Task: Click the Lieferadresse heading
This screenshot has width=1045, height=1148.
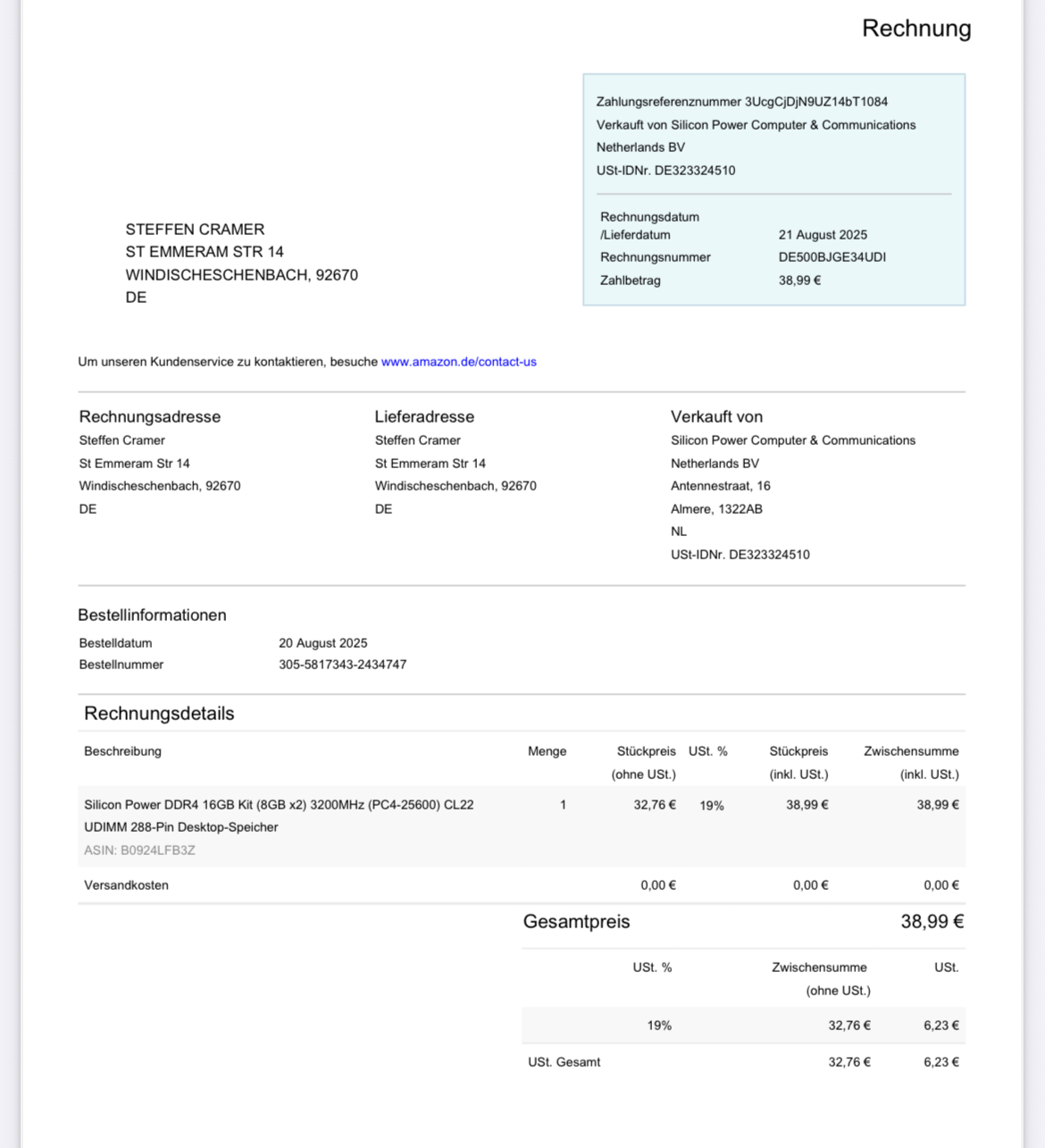Action: click(424, 417)
